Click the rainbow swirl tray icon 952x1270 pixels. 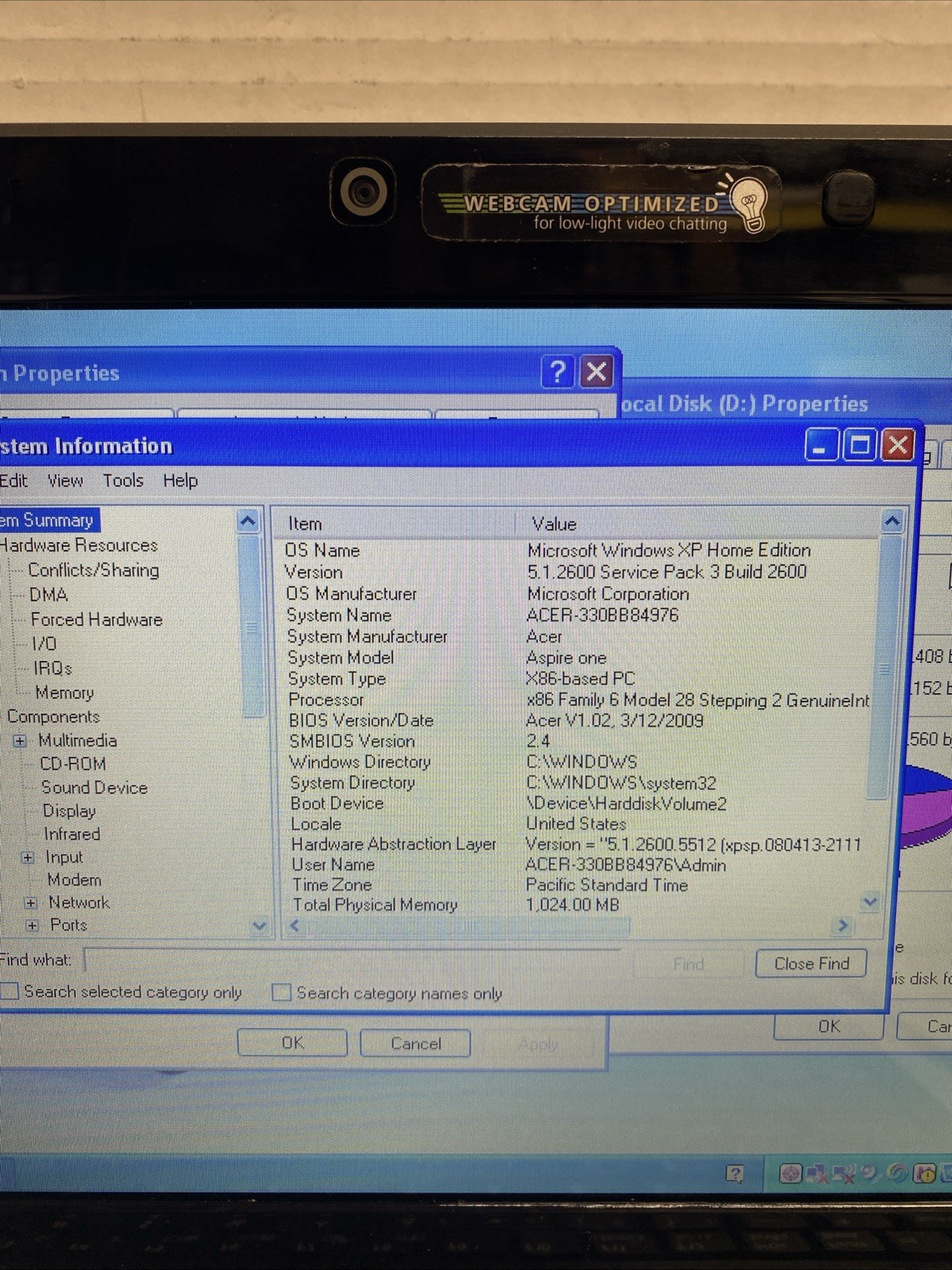point(898,1174)
